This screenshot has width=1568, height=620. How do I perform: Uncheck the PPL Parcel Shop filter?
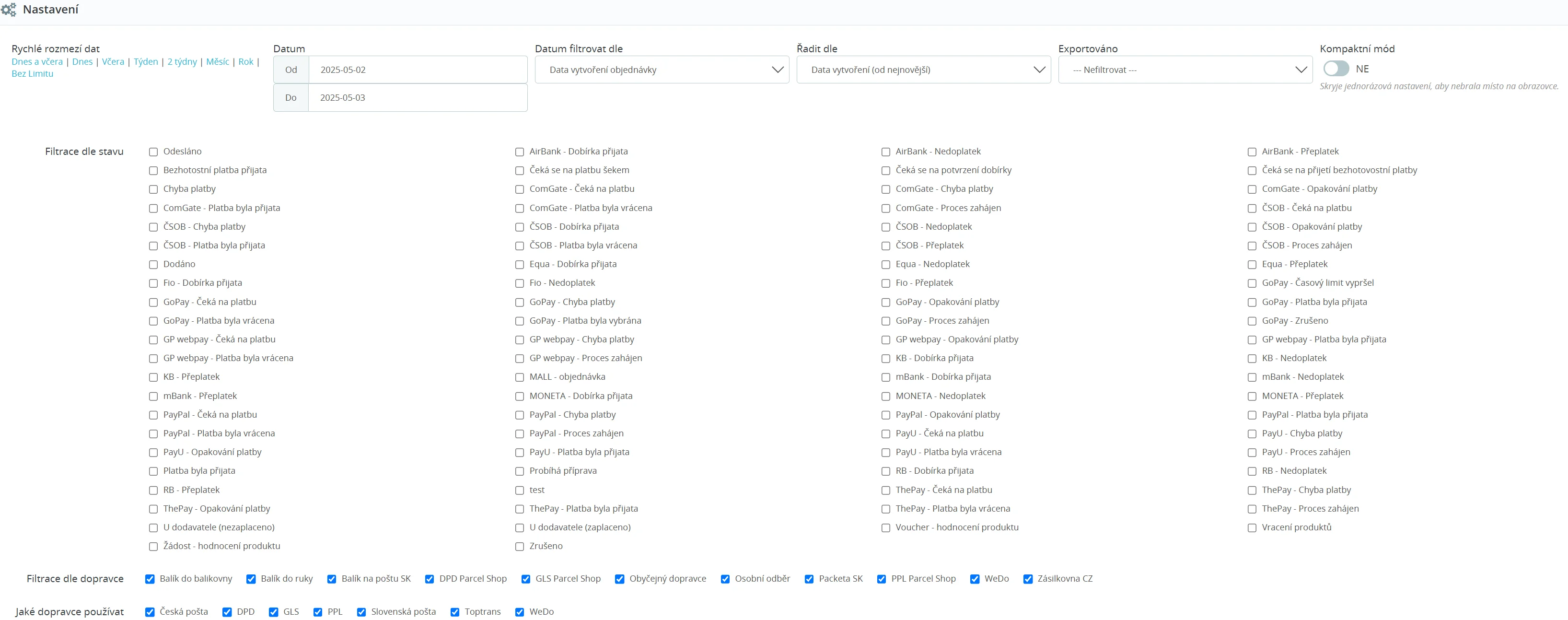(x=882, y=579)
